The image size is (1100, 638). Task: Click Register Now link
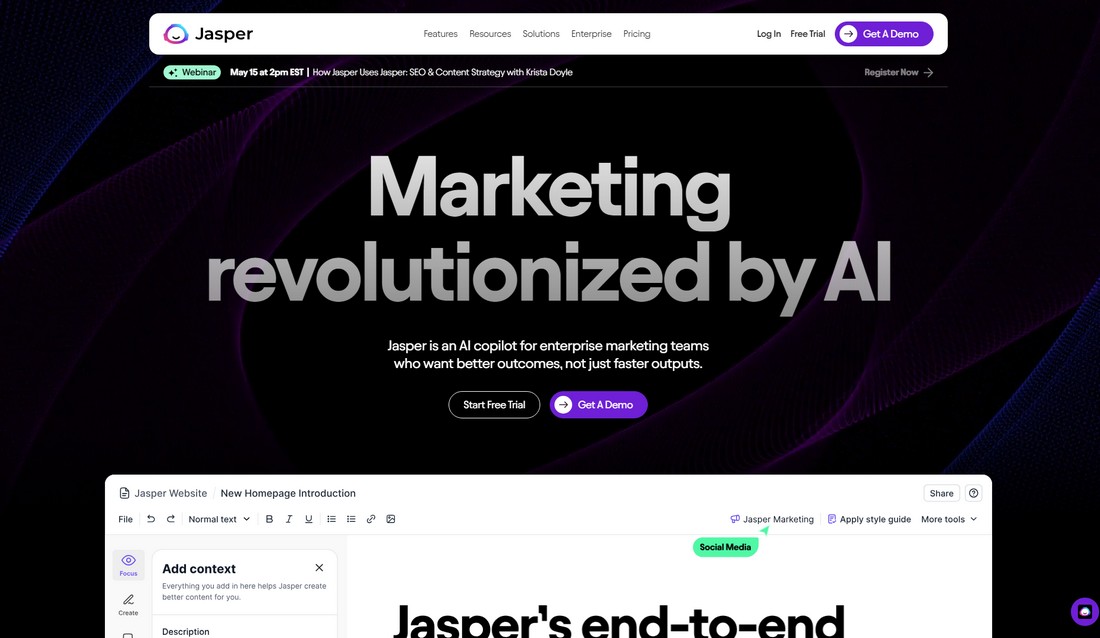point(891,72)
